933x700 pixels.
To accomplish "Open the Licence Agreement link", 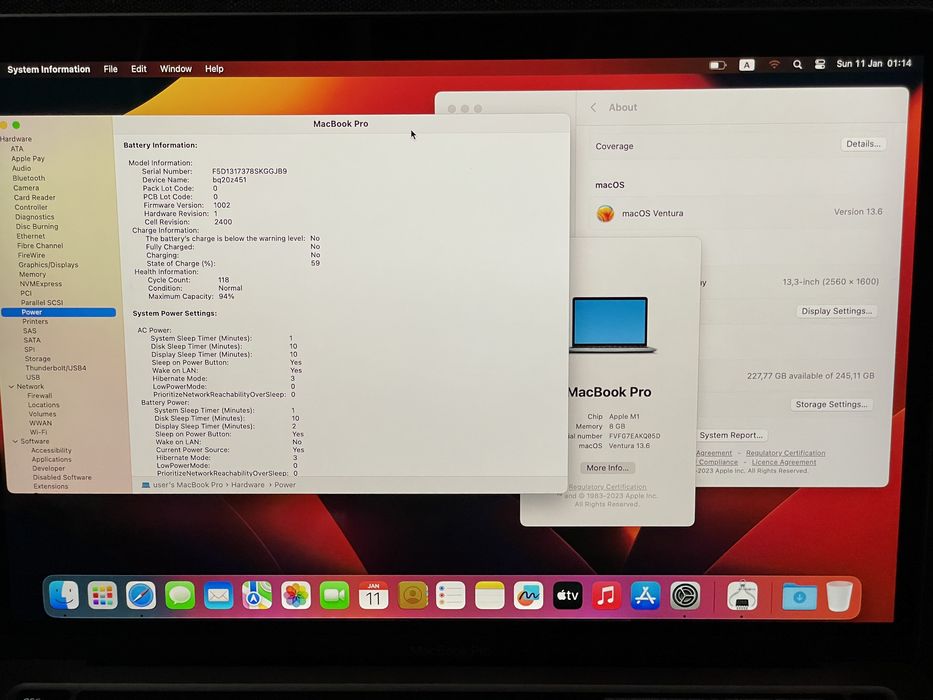I will click(x=784, y=462).
